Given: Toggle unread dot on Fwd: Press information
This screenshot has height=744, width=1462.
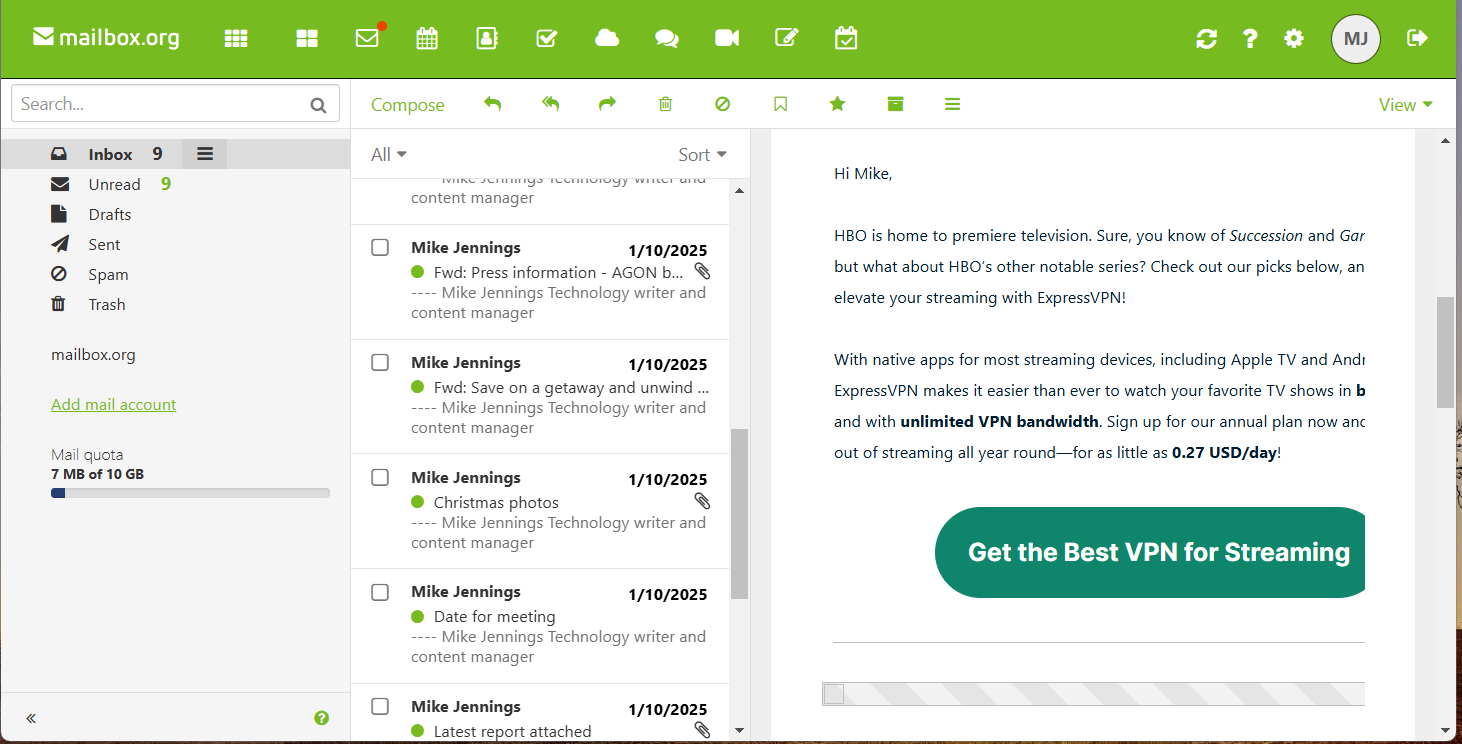Looking at the screenshot, I should coord(418,272).
